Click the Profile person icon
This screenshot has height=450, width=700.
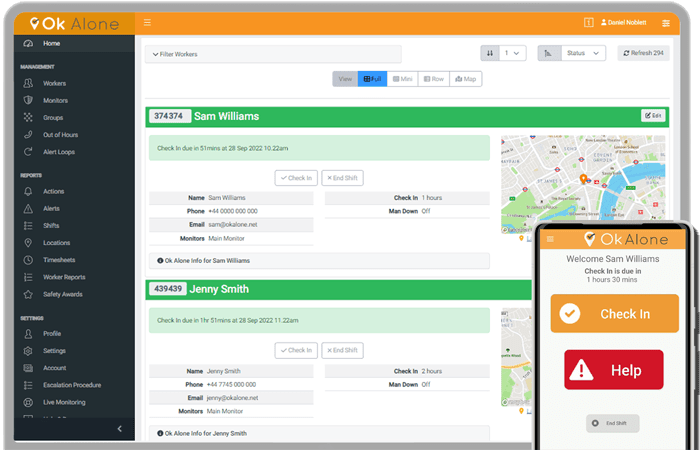pyautogui.click(x=28, y=333)
